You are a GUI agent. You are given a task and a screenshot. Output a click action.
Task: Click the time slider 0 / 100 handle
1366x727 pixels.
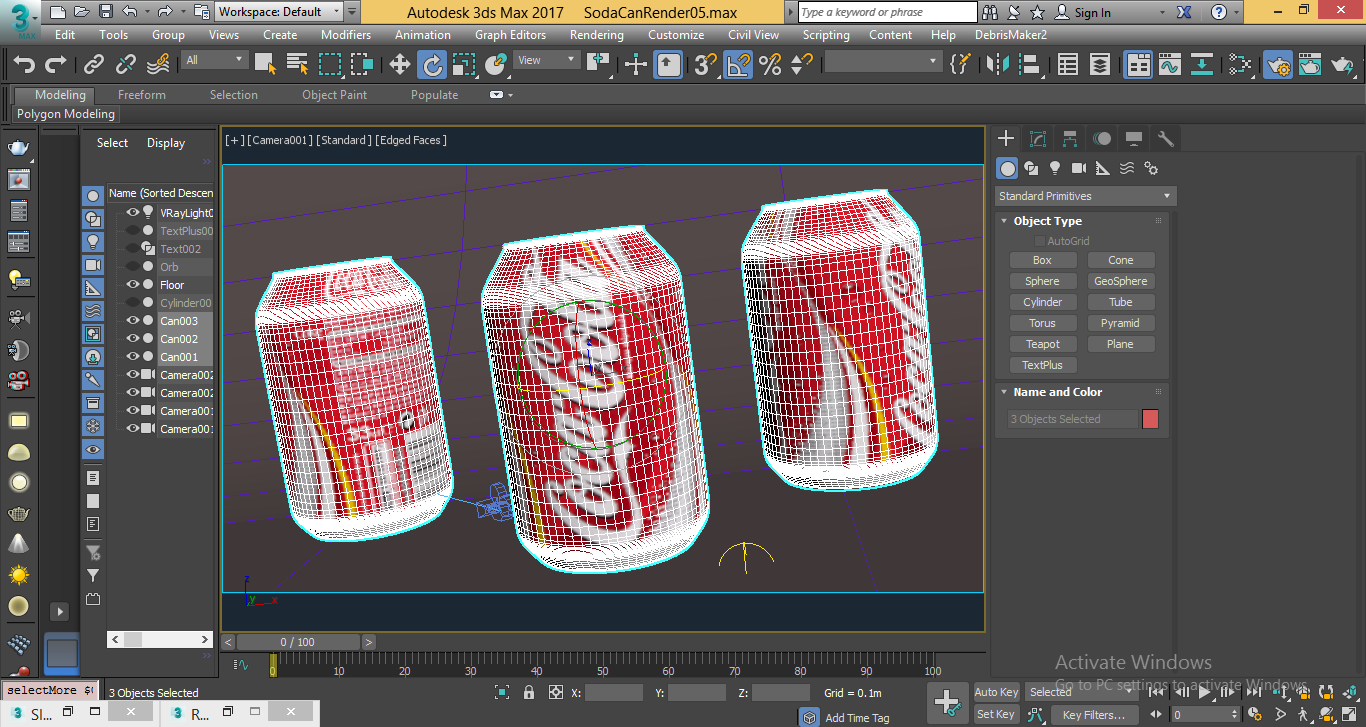click(297, 642)
